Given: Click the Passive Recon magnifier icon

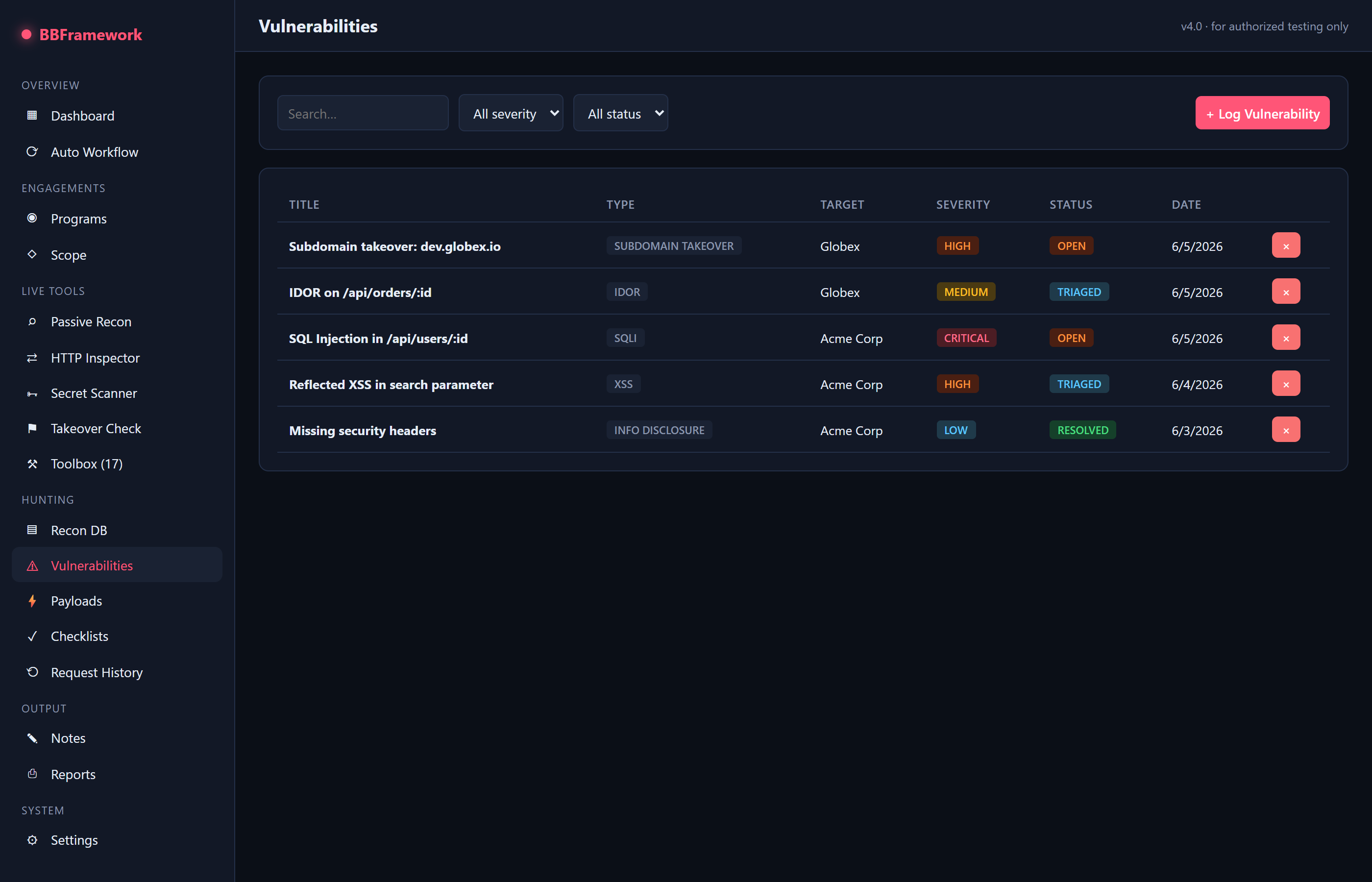Looking at the screenshot, I should tap(32, 321).
